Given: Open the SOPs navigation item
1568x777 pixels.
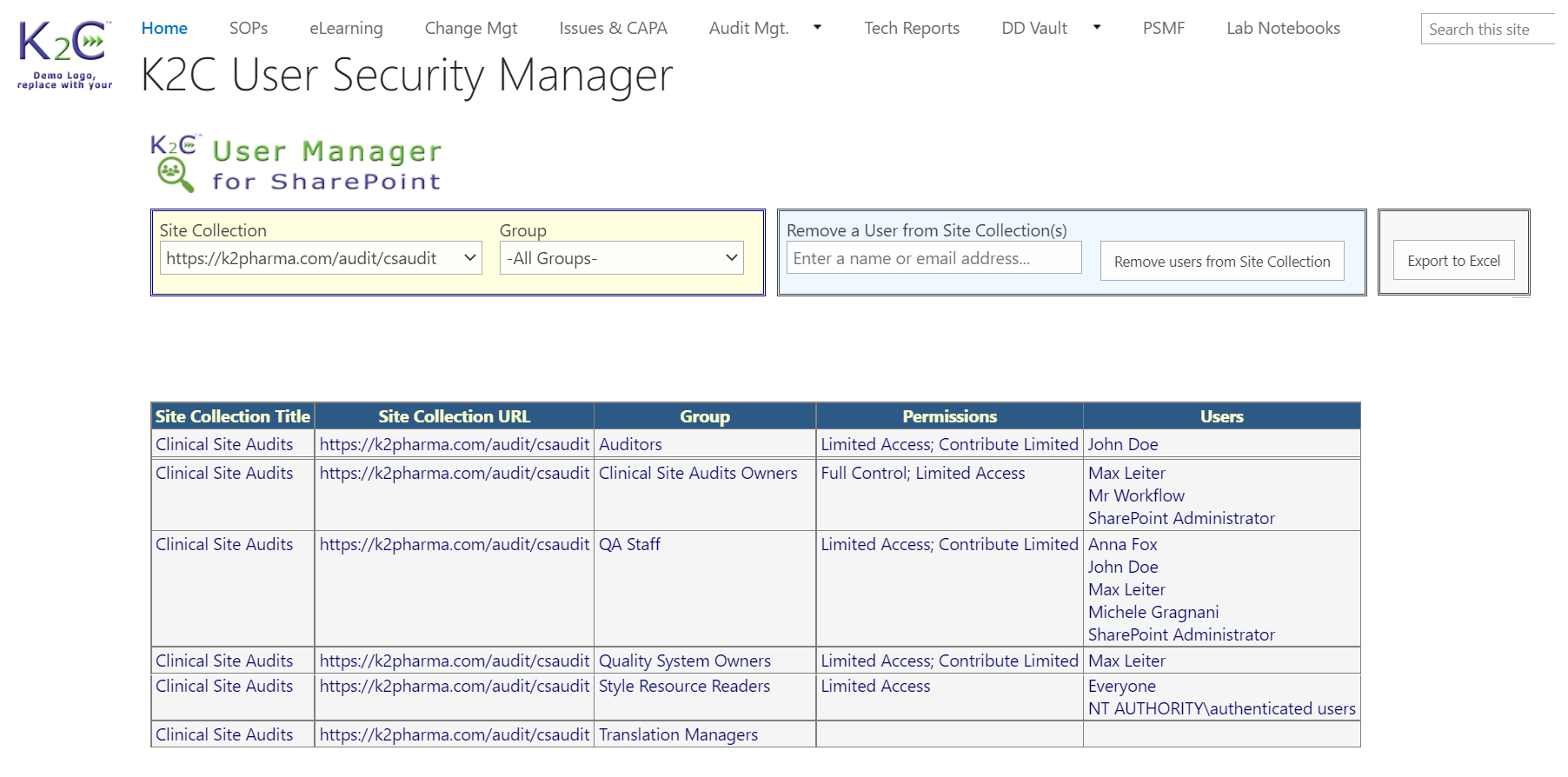Looking at the screenshot, I should (249, 28).
